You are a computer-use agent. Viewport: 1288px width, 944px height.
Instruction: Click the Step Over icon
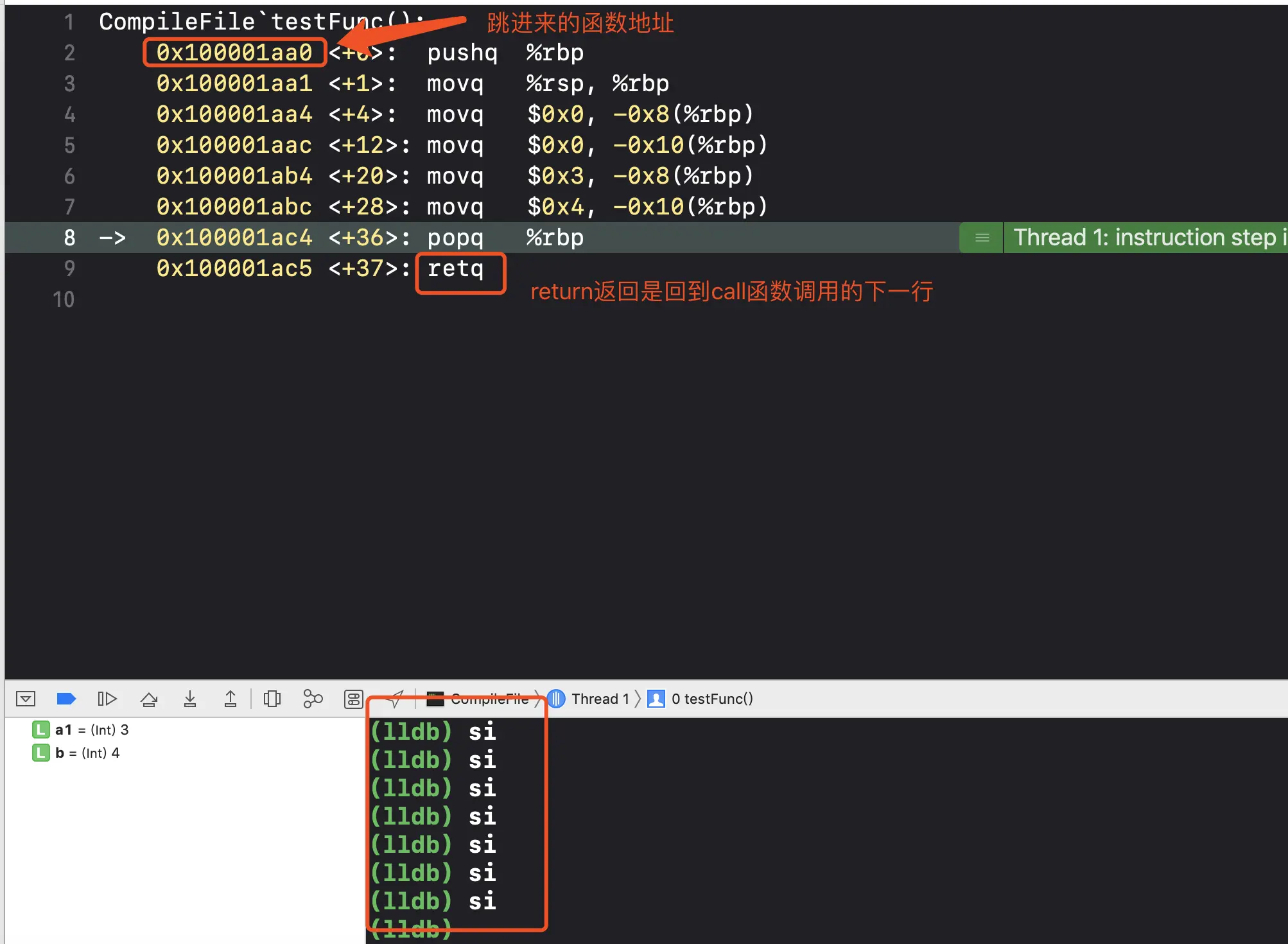(x=149, y=699)
